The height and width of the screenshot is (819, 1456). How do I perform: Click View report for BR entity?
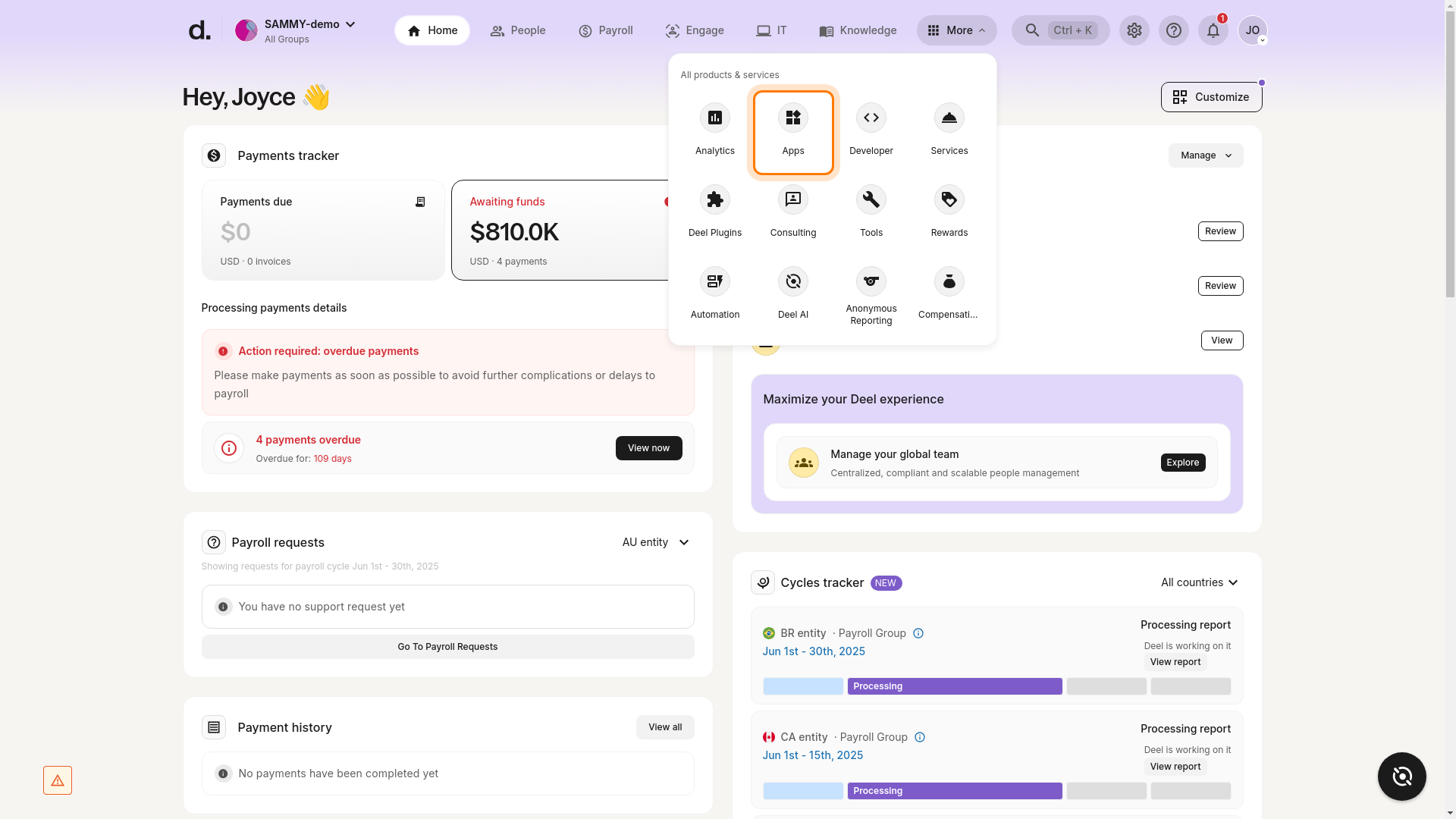tap(1175, 662)
